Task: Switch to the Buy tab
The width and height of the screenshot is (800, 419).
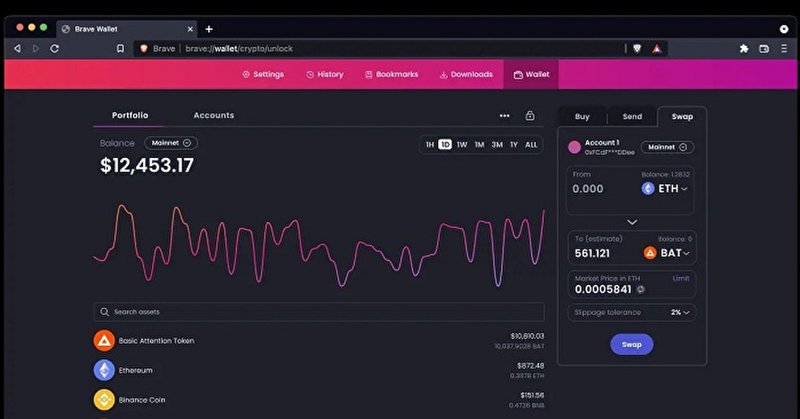Action: [582, 116]
